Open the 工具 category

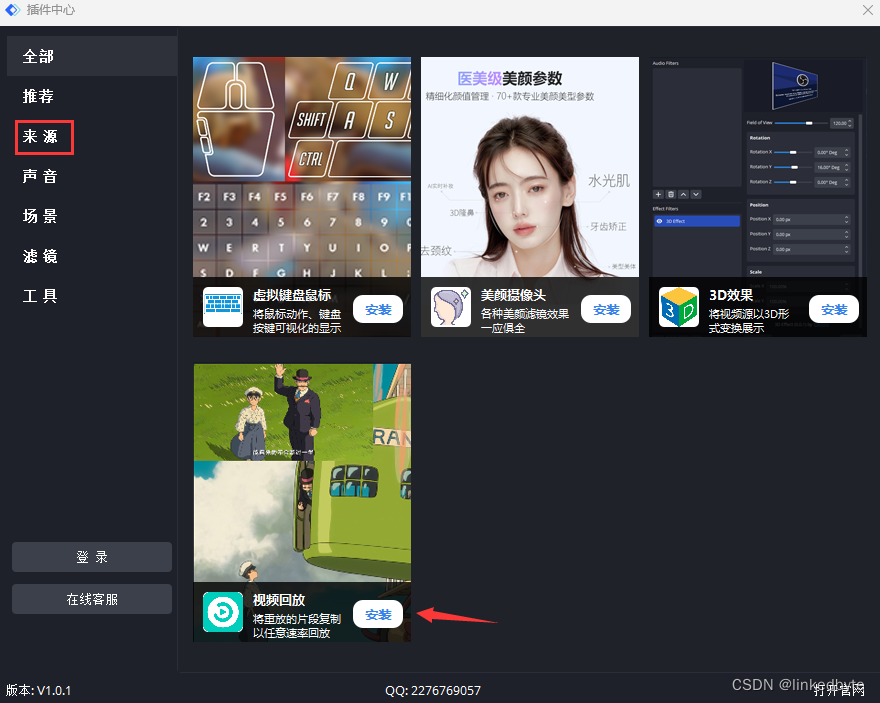(40, 296)
